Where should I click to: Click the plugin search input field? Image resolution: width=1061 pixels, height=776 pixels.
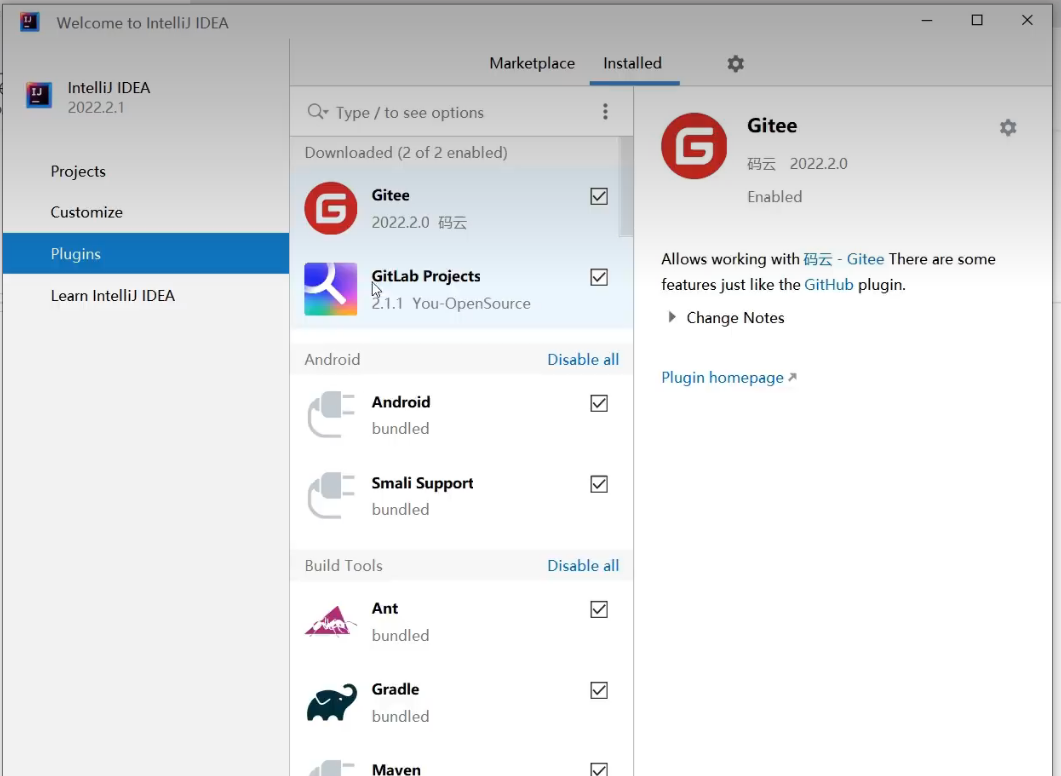point(460,112)
